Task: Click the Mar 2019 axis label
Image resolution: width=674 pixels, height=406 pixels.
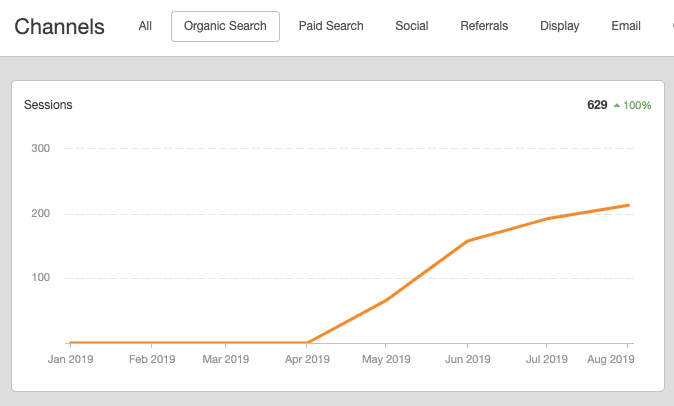Action: (x=228, y=359)
